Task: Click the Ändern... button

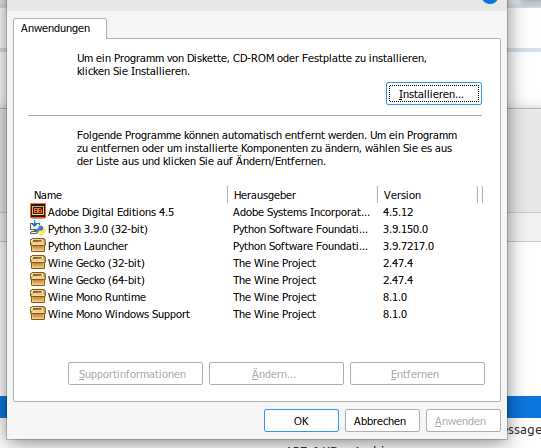Action: point(276,373)
